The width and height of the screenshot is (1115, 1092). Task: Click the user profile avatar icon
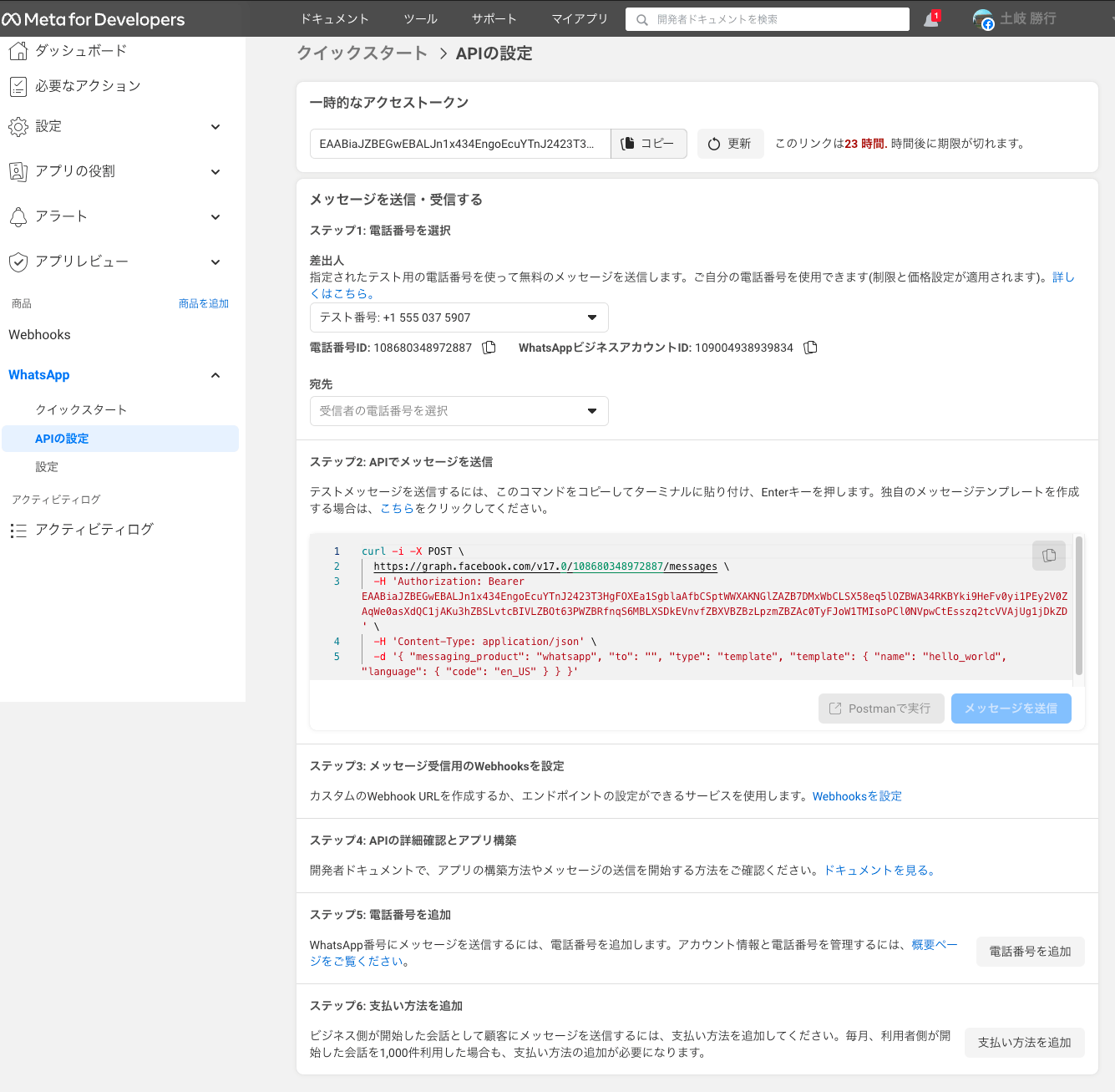(x=984, y=19)
